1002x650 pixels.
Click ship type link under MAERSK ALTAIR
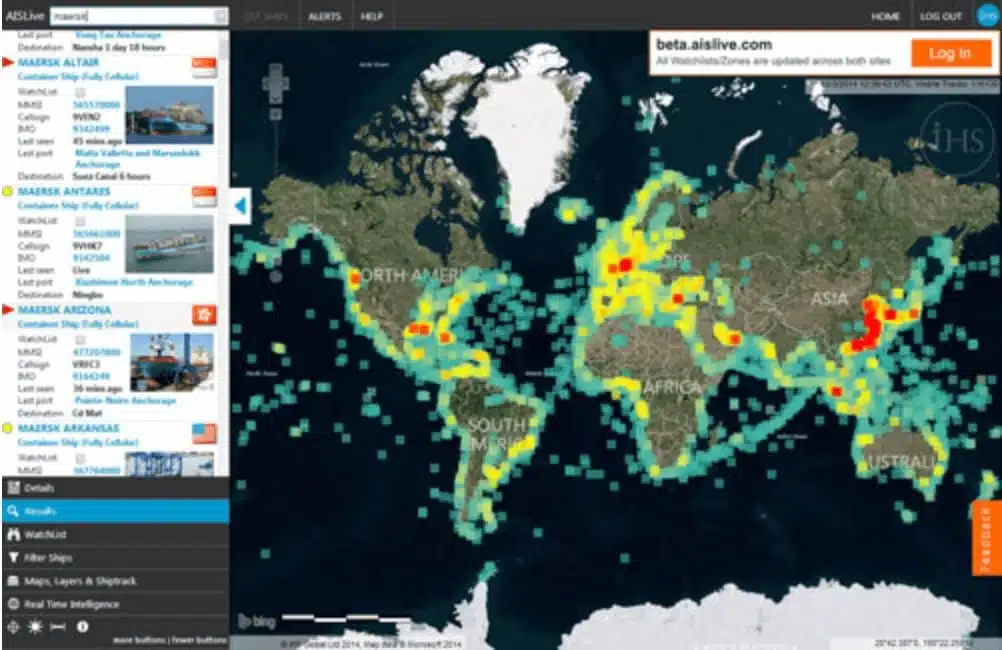tap(78, 77)
